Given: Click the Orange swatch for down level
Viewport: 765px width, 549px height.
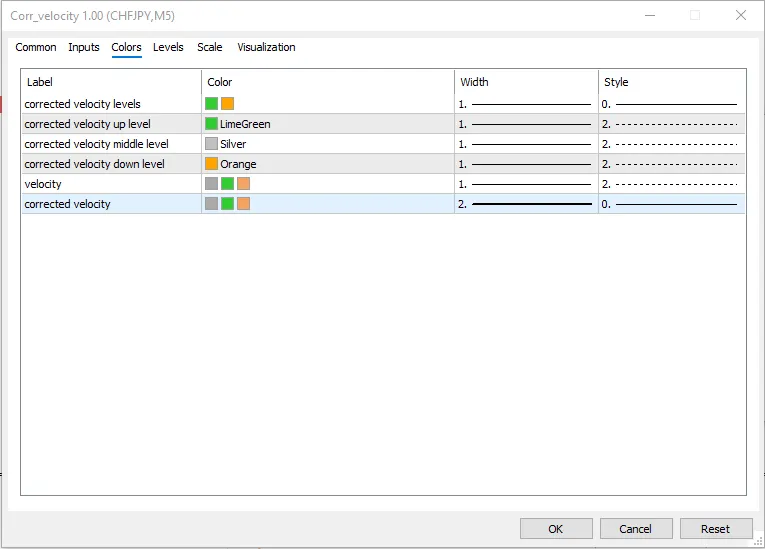Looking at the screenshot, I should tap(211, 164).
